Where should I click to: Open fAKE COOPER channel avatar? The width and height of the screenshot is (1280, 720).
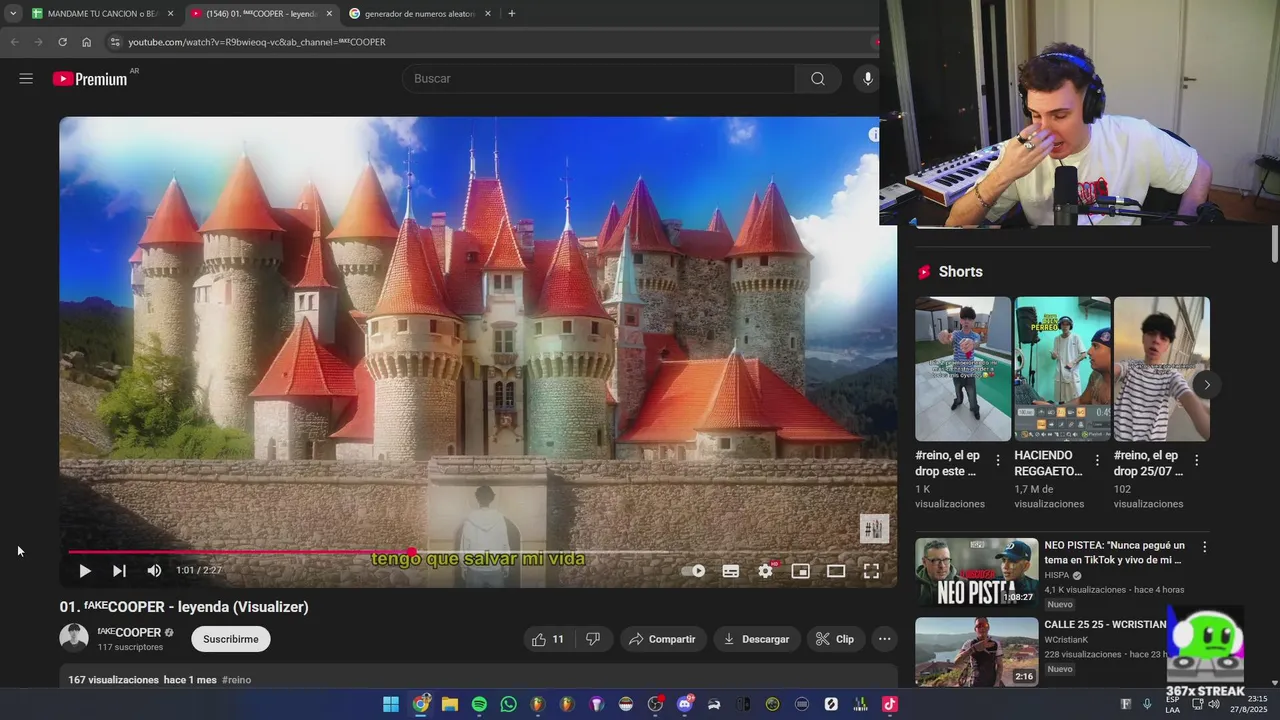coord(74,638)
